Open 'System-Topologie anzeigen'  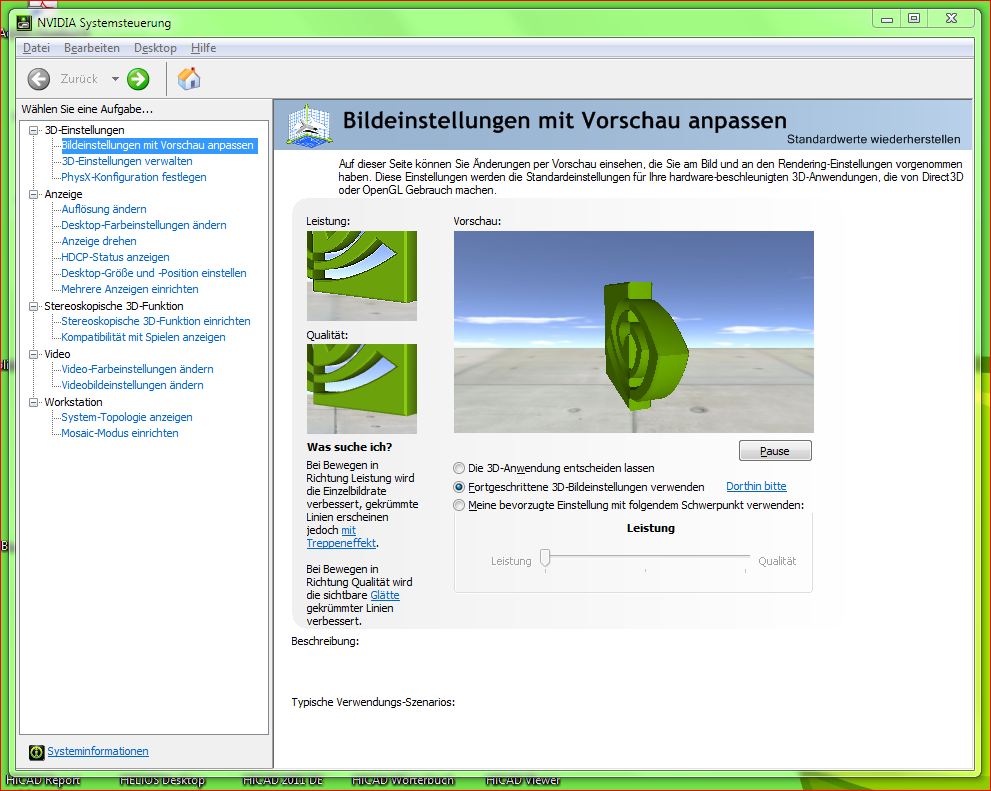click(x=127, y=418)
